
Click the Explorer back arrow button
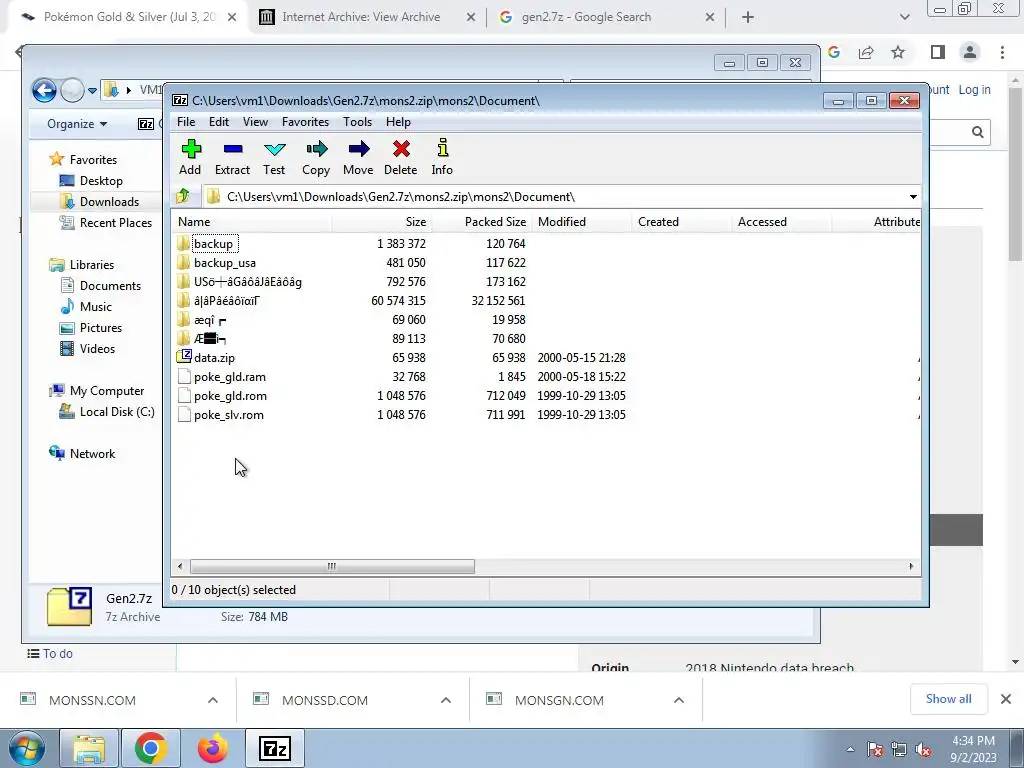(44, 90)
